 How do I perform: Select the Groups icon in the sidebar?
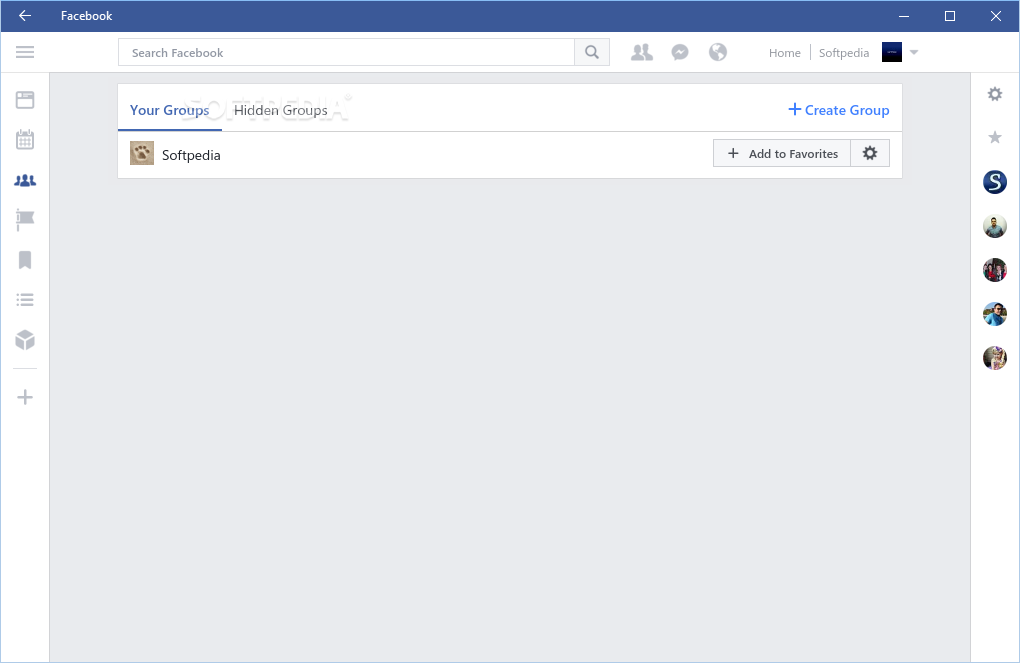tap(25, 180)
